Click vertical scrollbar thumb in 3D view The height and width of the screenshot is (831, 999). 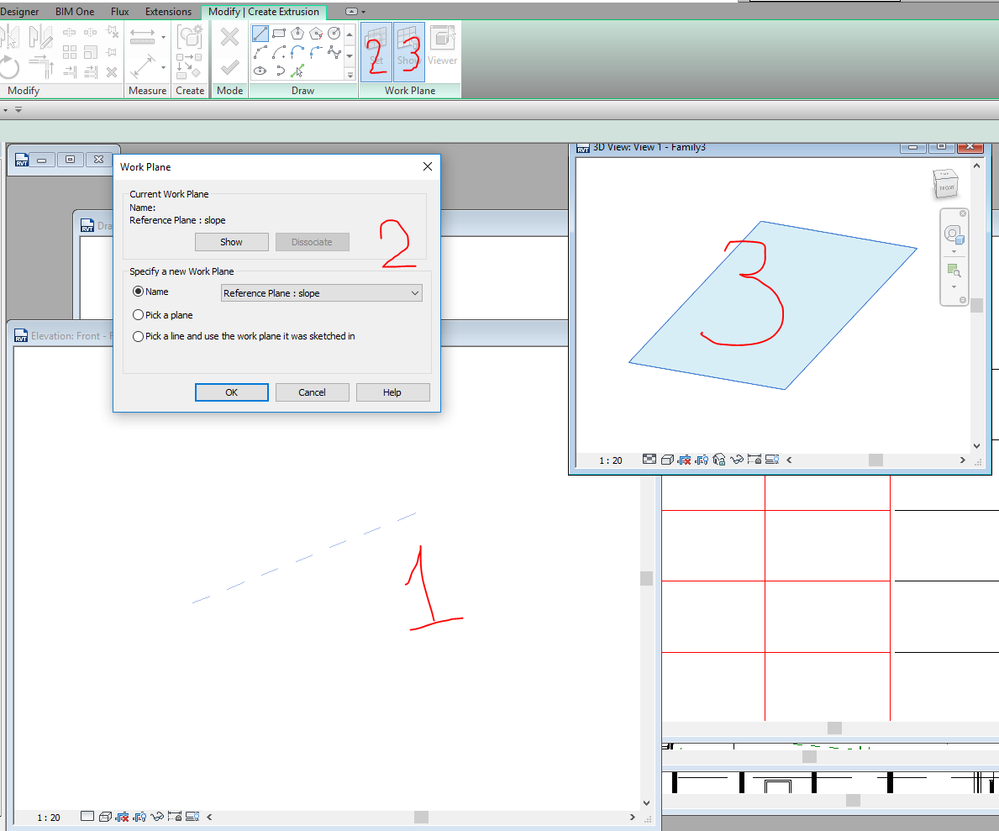click(x=977, y=306)
